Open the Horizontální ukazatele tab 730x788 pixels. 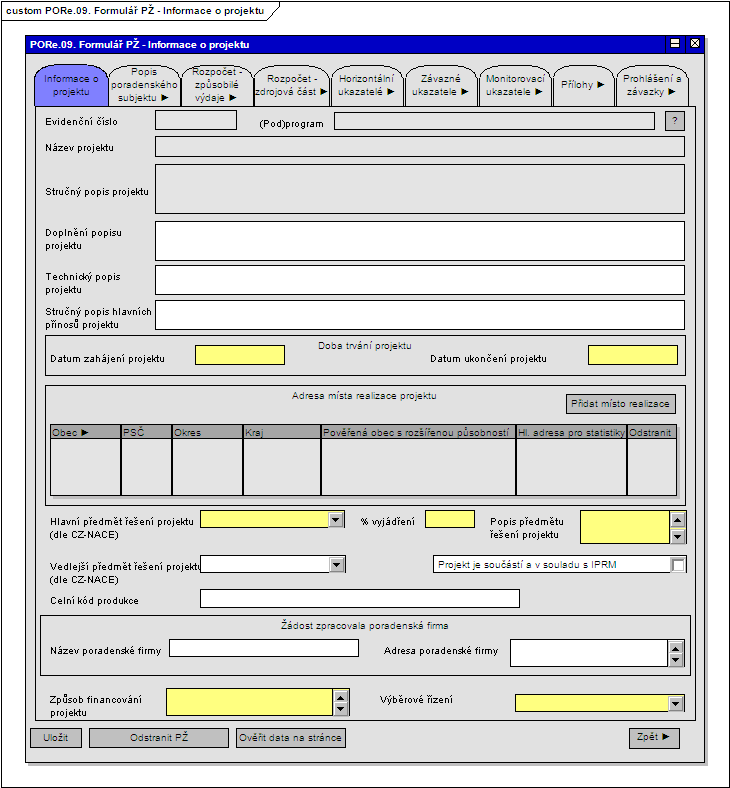tap(367, 85)
